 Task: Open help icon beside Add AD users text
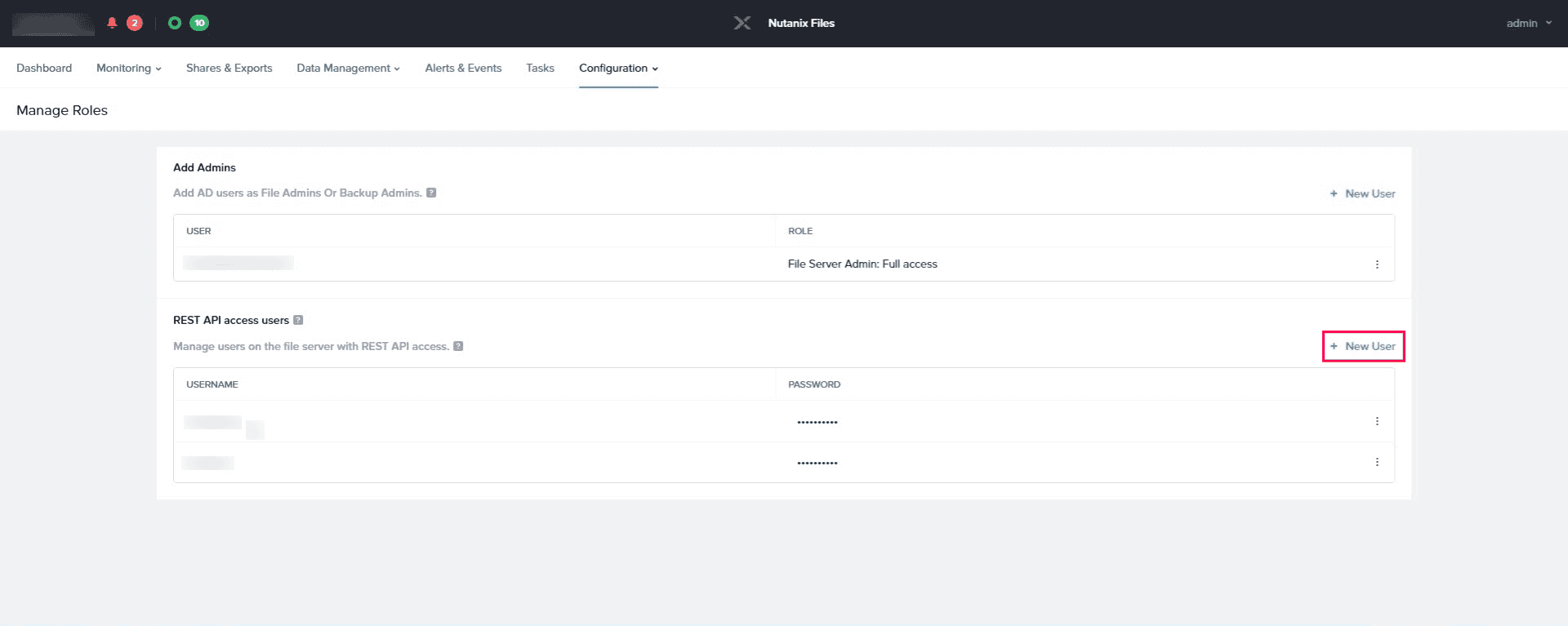coord(431,193)
